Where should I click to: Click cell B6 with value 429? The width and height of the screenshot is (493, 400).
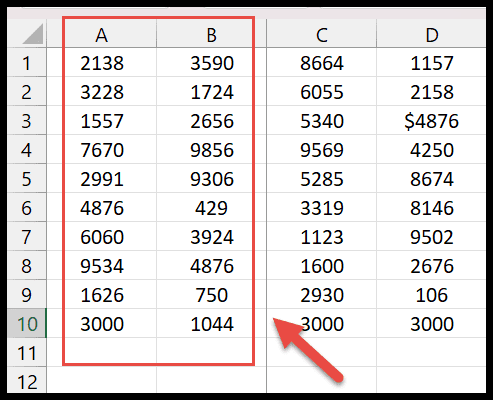click(x=212, y=207)
